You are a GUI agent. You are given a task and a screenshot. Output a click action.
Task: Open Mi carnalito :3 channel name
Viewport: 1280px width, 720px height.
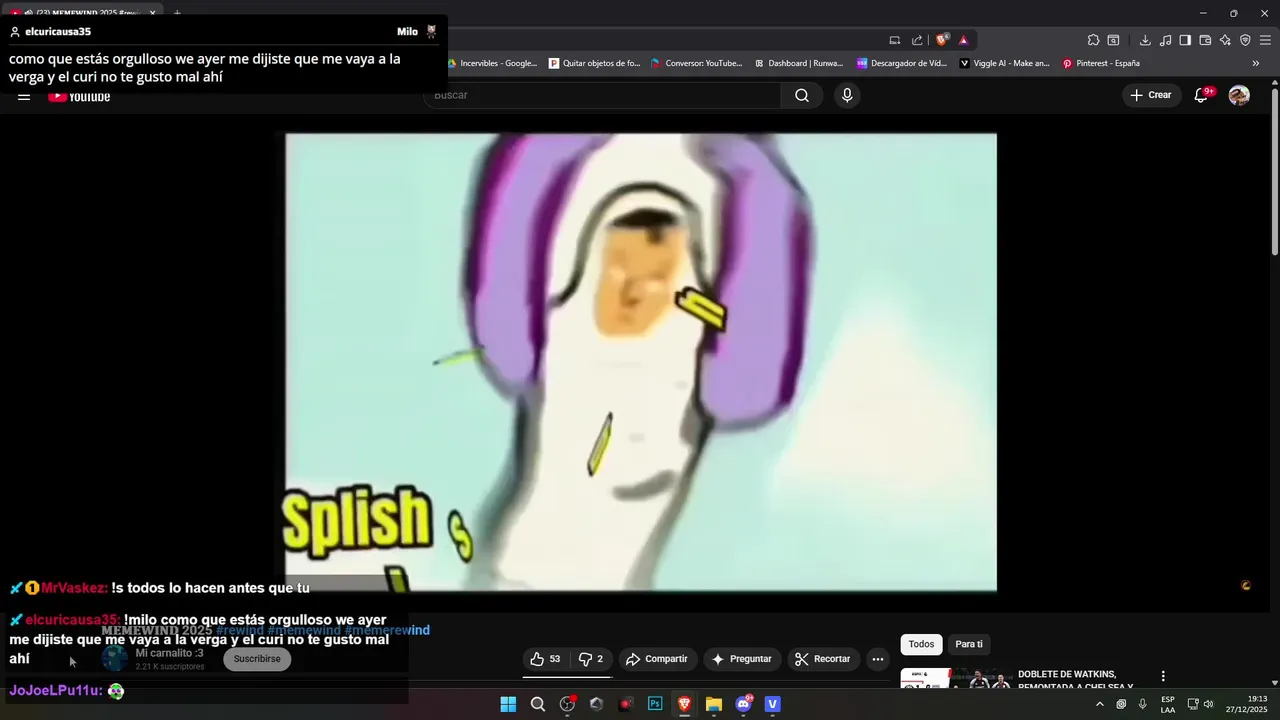click(x=170, y=653)
